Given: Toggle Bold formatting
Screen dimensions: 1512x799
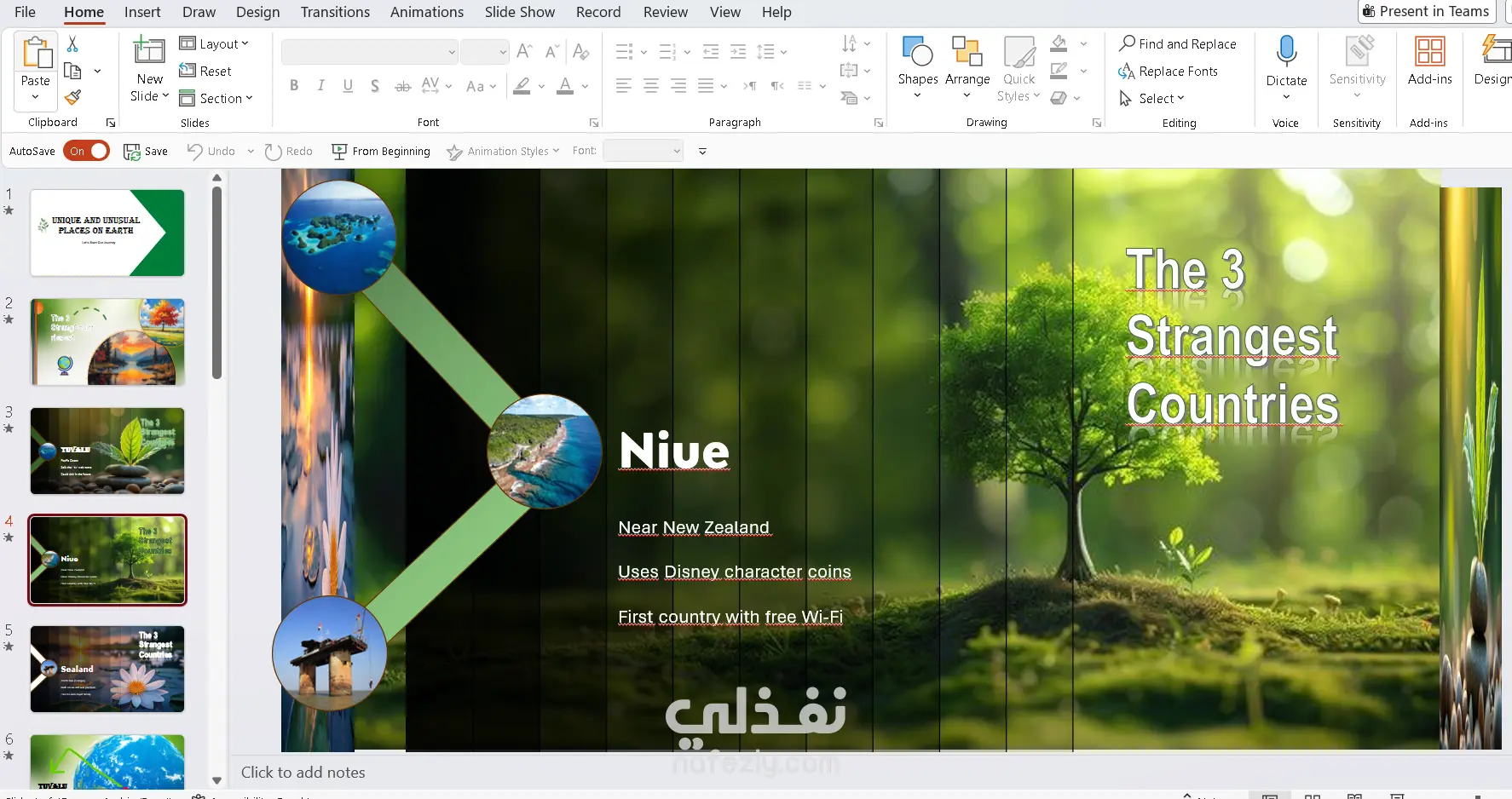Looking at the screenshot, I should pos(294,86).
